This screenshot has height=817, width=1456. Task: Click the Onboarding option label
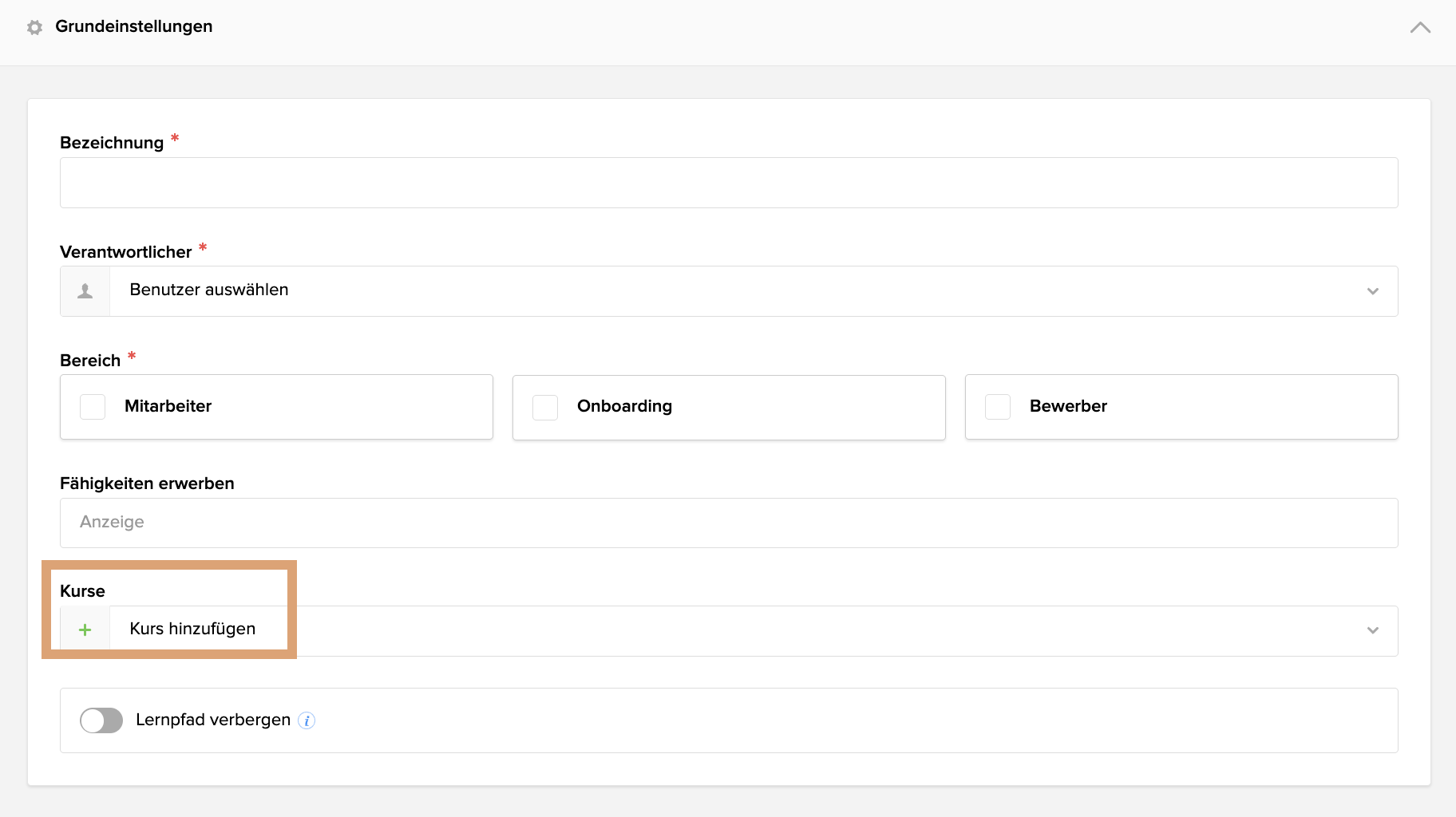[x=624, y=406]
